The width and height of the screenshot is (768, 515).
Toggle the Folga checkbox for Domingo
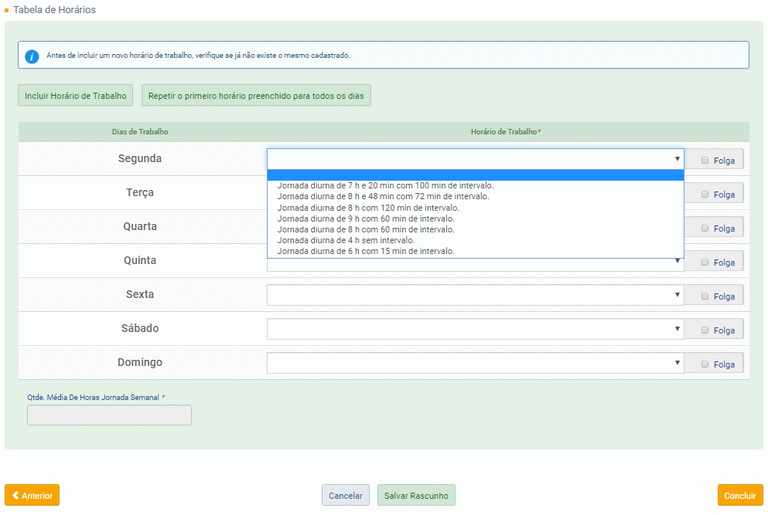pyautogui.click(x=705, y=364)
